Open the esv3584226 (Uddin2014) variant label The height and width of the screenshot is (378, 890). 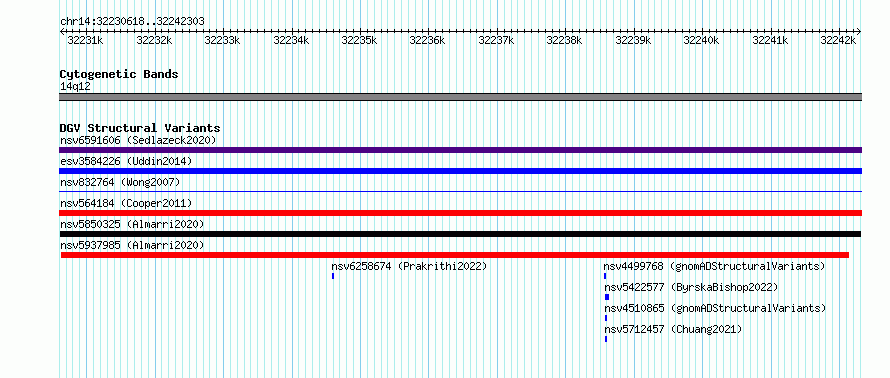126,161
